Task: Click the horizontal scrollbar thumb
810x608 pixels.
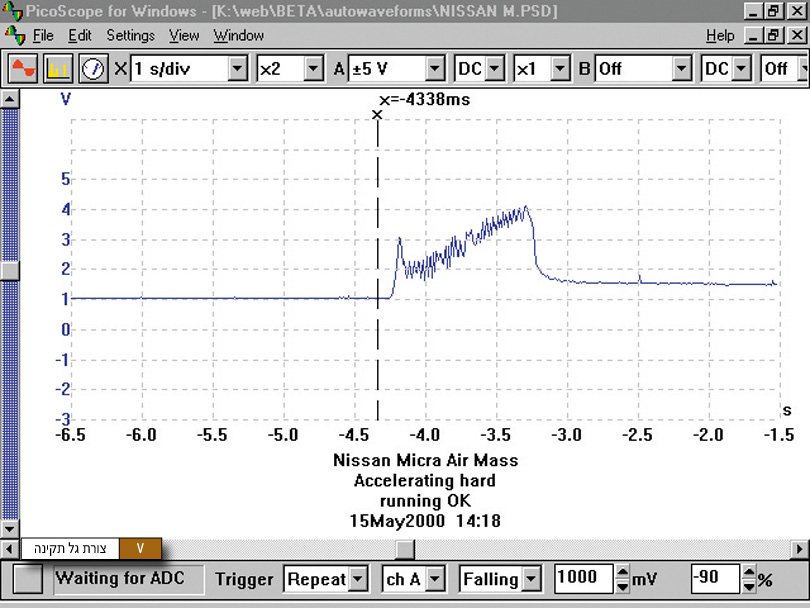Action: 403,549
